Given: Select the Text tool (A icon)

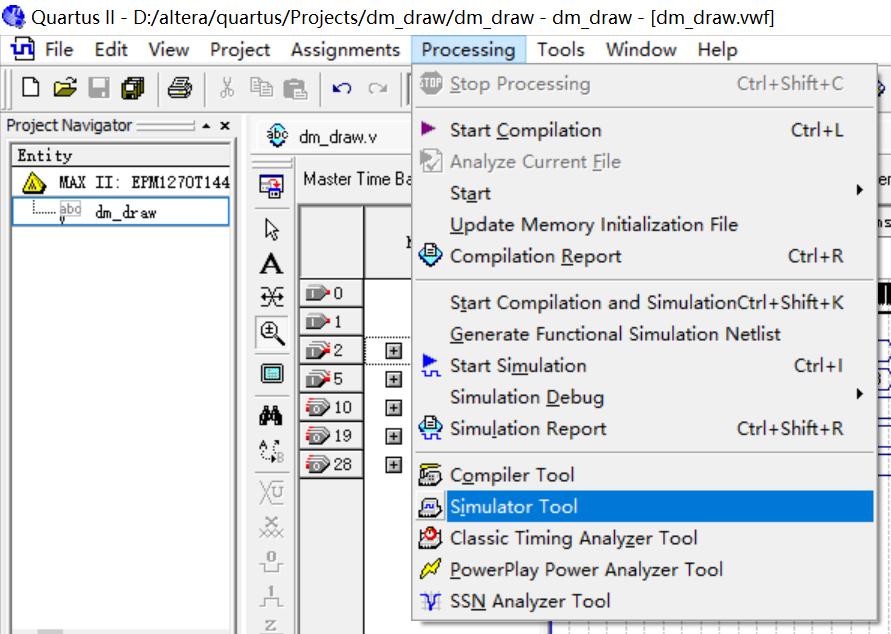Looking at the screenshot, I should [272, 264].
